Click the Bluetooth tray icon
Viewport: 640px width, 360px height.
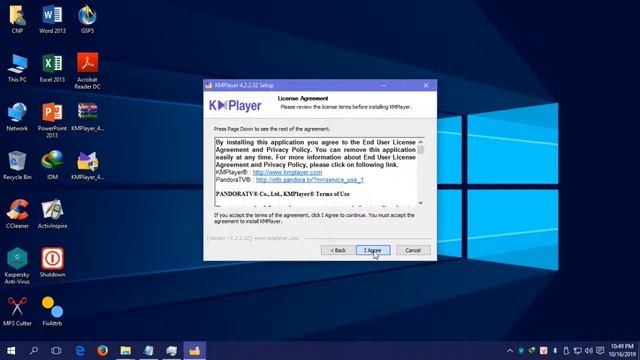[555, 351]
